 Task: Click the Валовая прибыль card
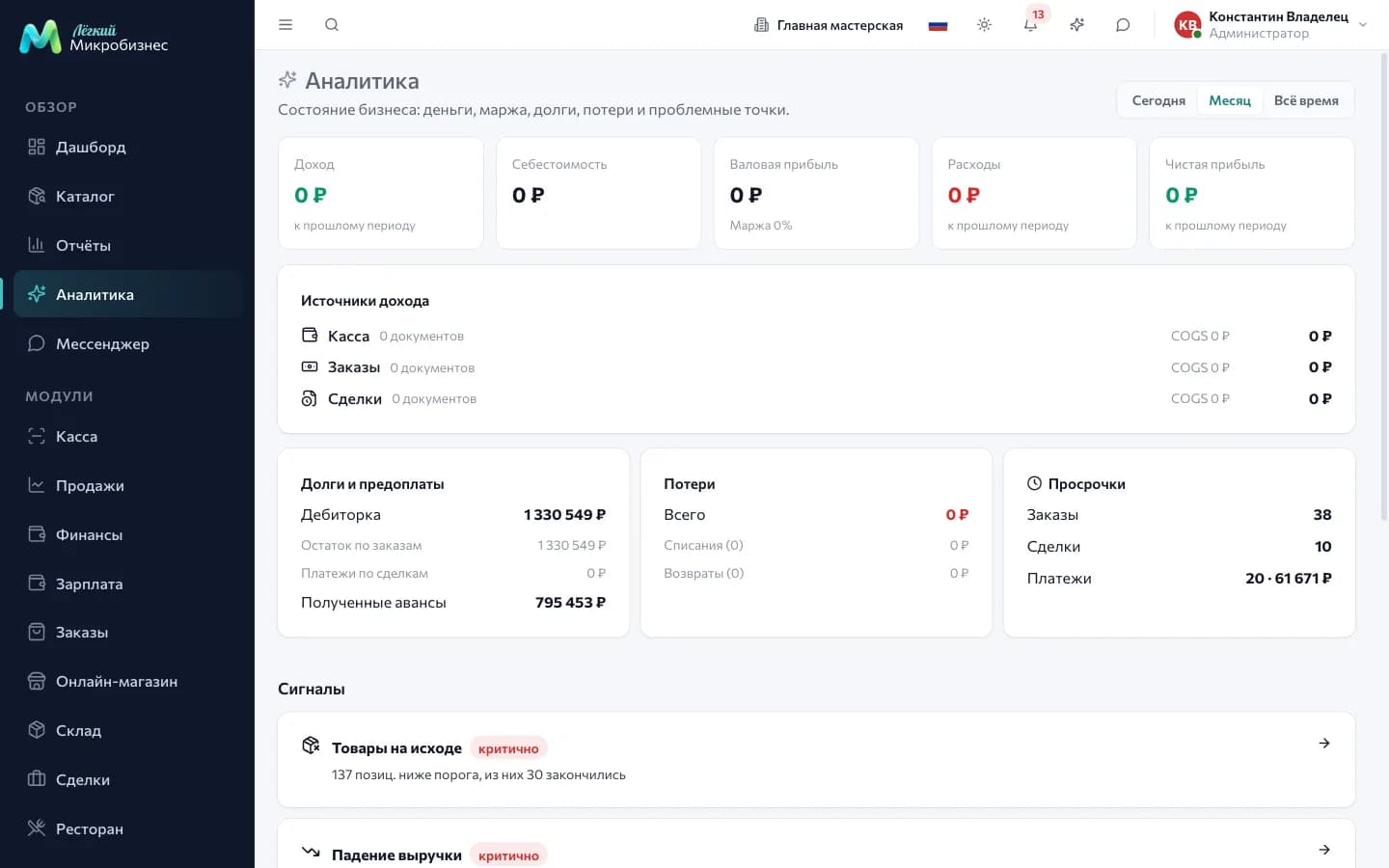point(816,193)
